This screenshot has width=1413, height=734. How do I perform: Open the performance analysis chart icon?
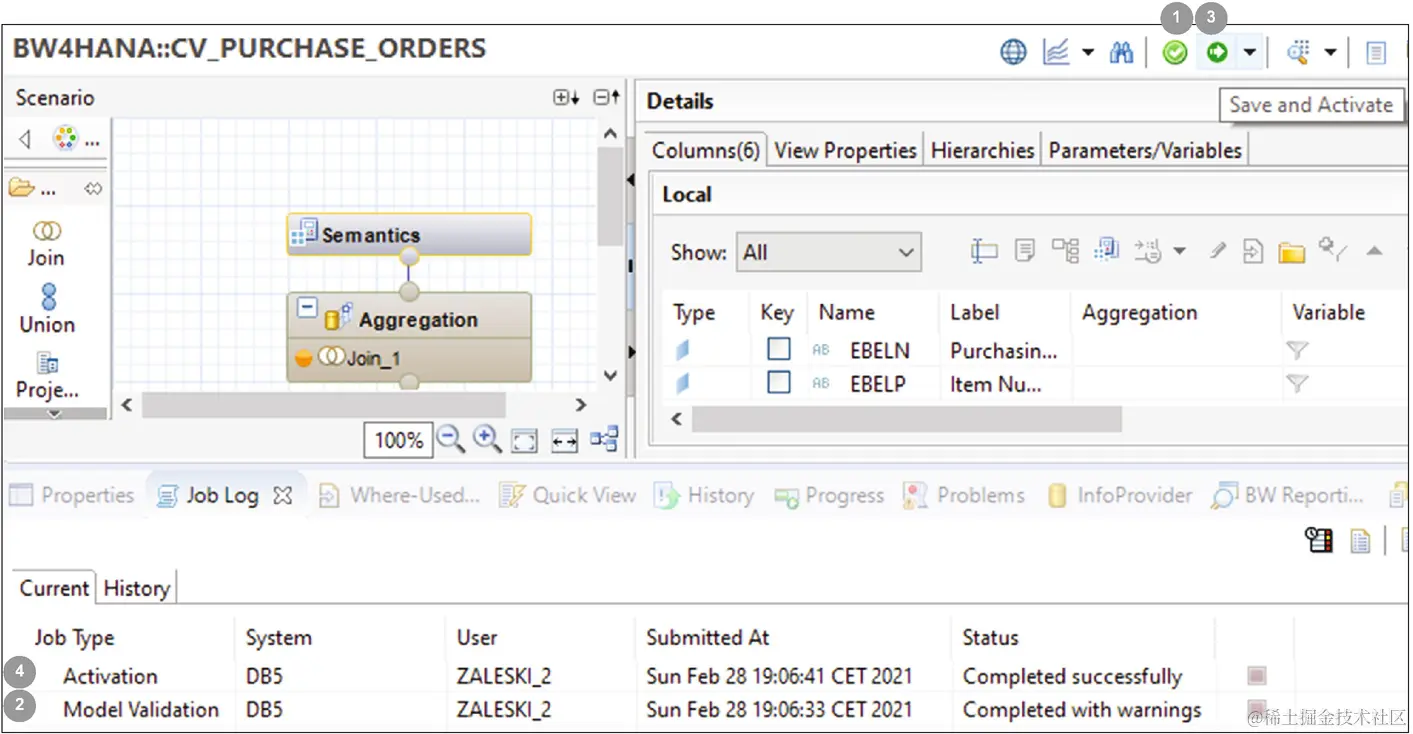[x=1056, y=53]
